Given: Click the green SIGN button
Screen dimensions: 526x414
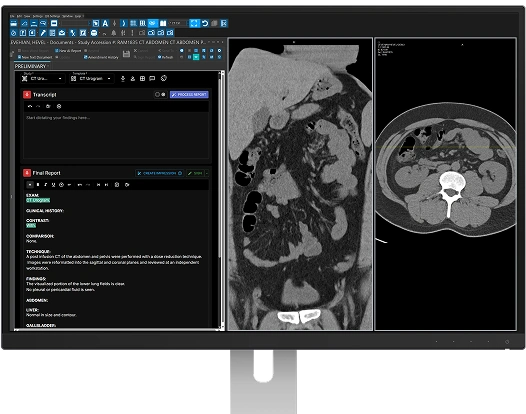Looking at the screenshot, I should (195, 173).
